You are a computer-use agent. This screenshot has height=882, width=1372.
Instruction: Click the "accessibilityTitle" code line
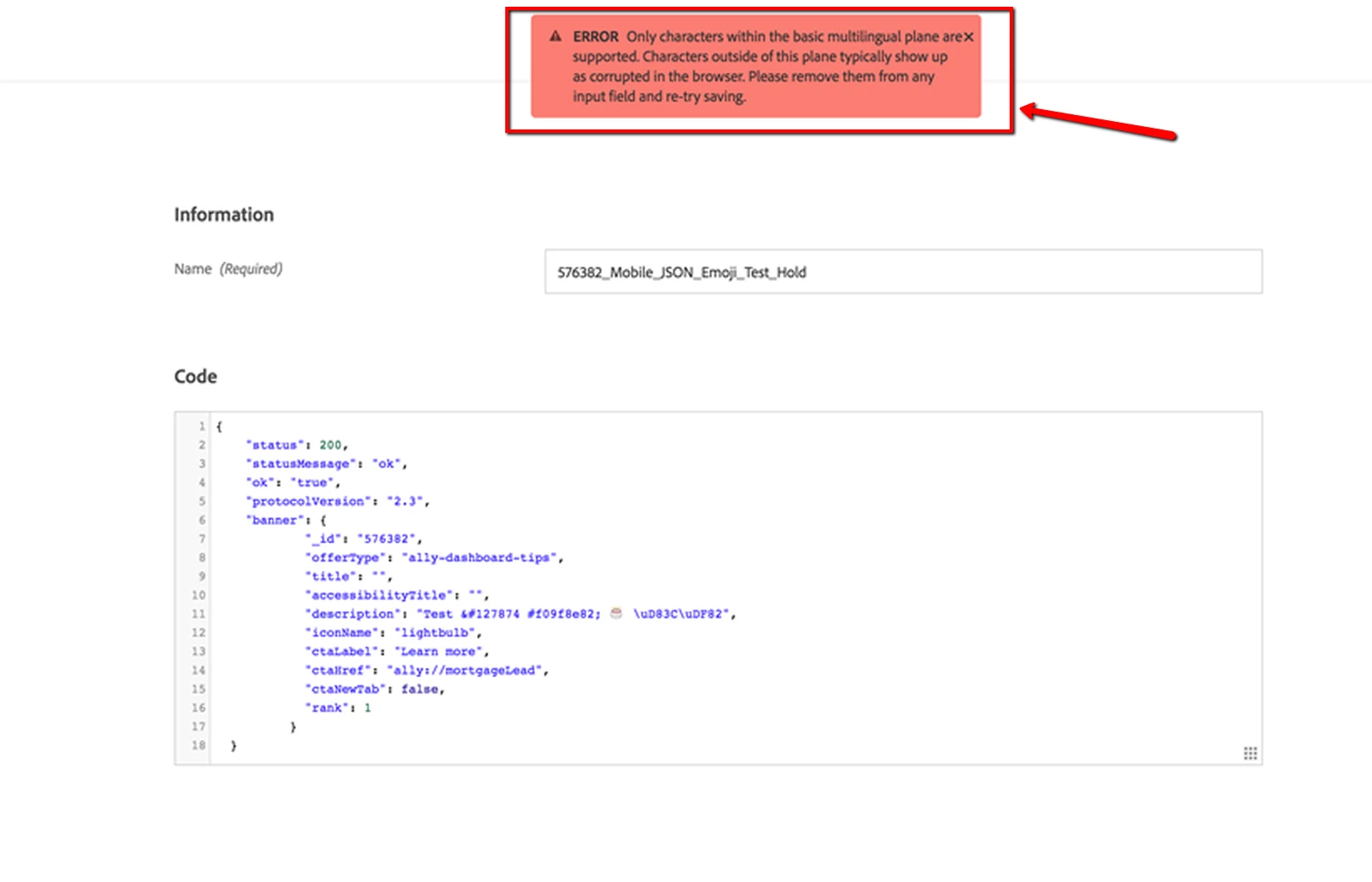(397, 595)
